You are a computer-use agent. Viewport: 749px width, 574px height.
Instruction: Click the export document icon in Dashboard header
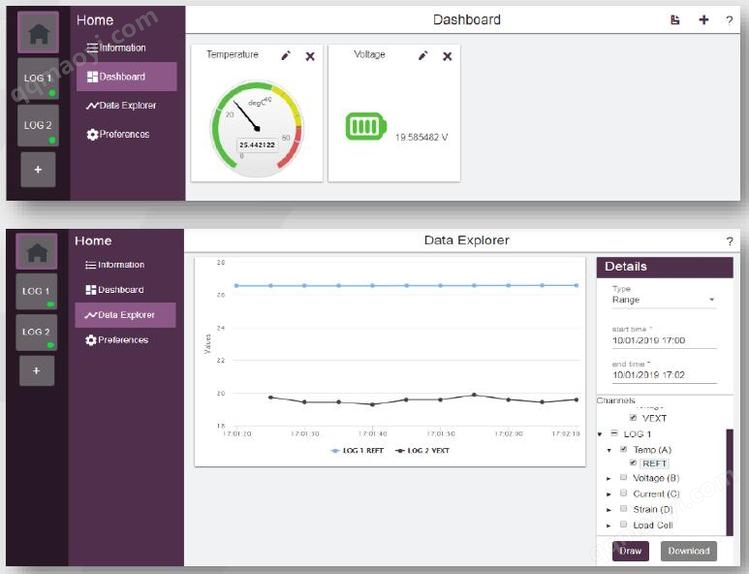(675, 20)
